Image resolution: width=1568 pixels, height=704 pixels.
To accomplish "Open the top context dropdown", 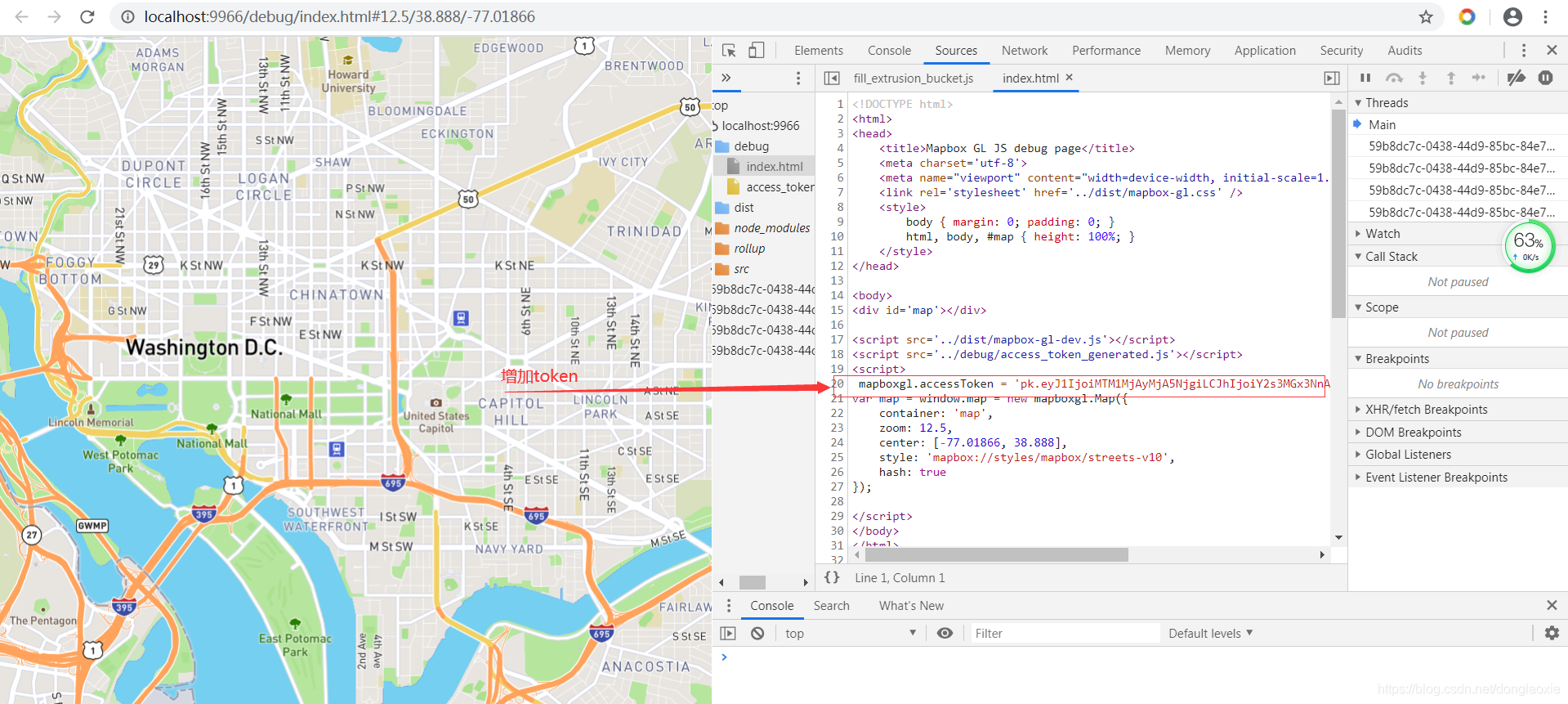I will pos(851,634).
